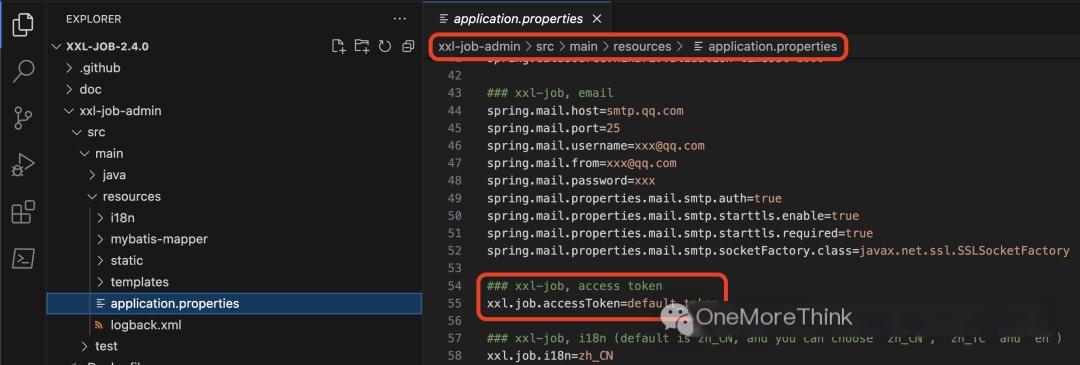This screenshot has width=1080, height=365.
Task: Click the New Folder icon in Explorer header
Action: pyautogui.click(x=362, y=46)
